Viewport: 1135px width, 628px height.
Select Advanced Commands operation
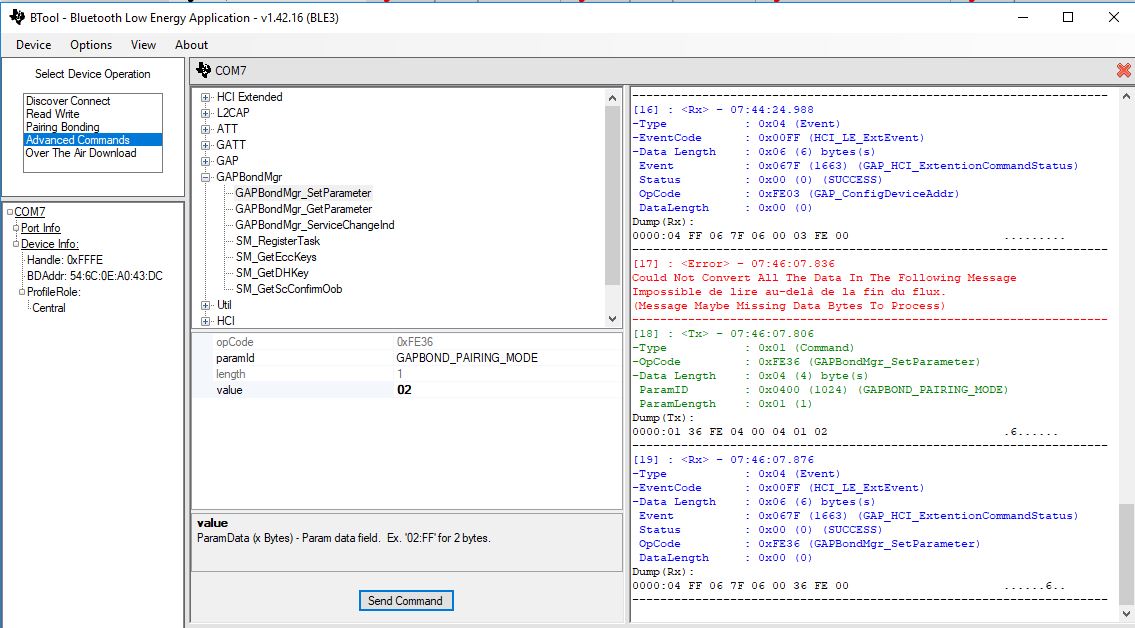point(93,140)
